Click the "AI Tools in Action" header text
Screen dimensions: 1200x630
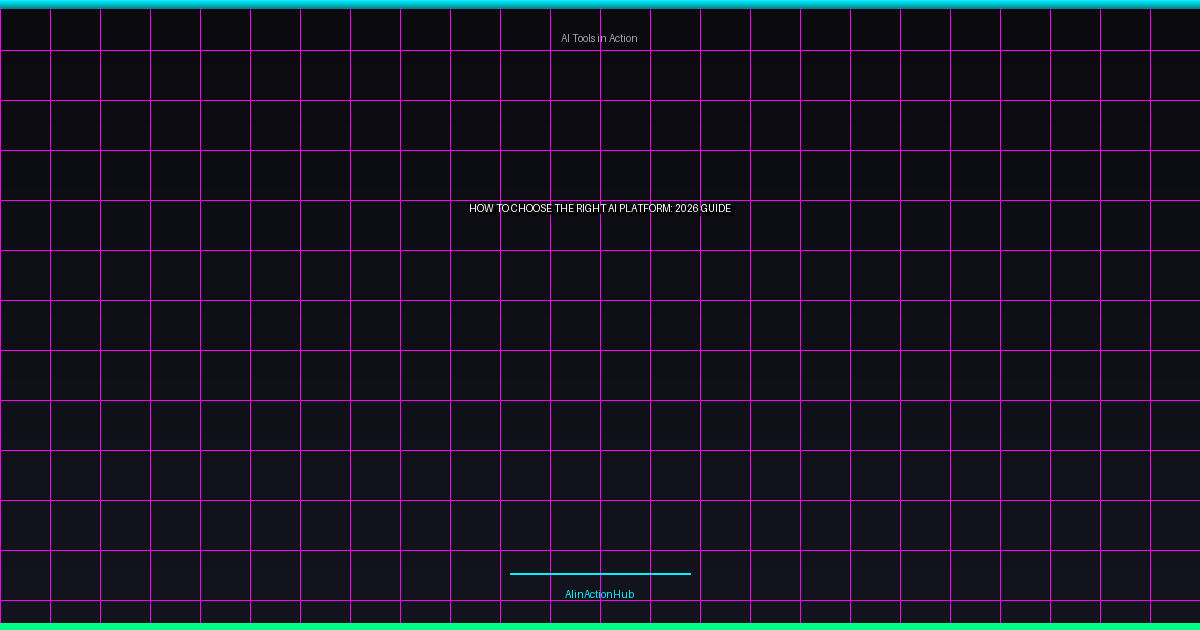(x=599, y=38)
